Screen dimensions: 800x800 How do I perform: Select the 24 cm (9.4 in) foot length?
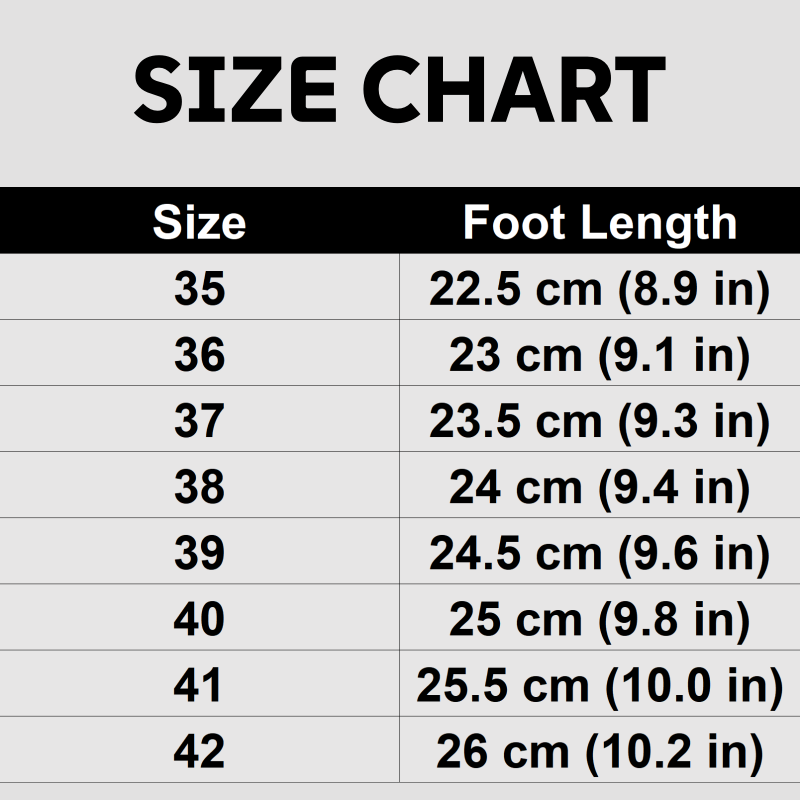[599, 487]
